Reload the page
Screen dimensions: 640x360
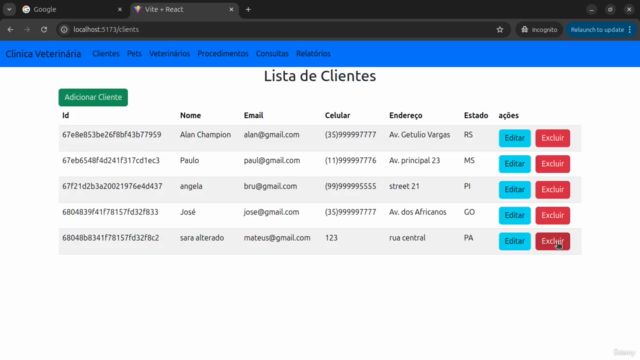click(x=44, y=29)
